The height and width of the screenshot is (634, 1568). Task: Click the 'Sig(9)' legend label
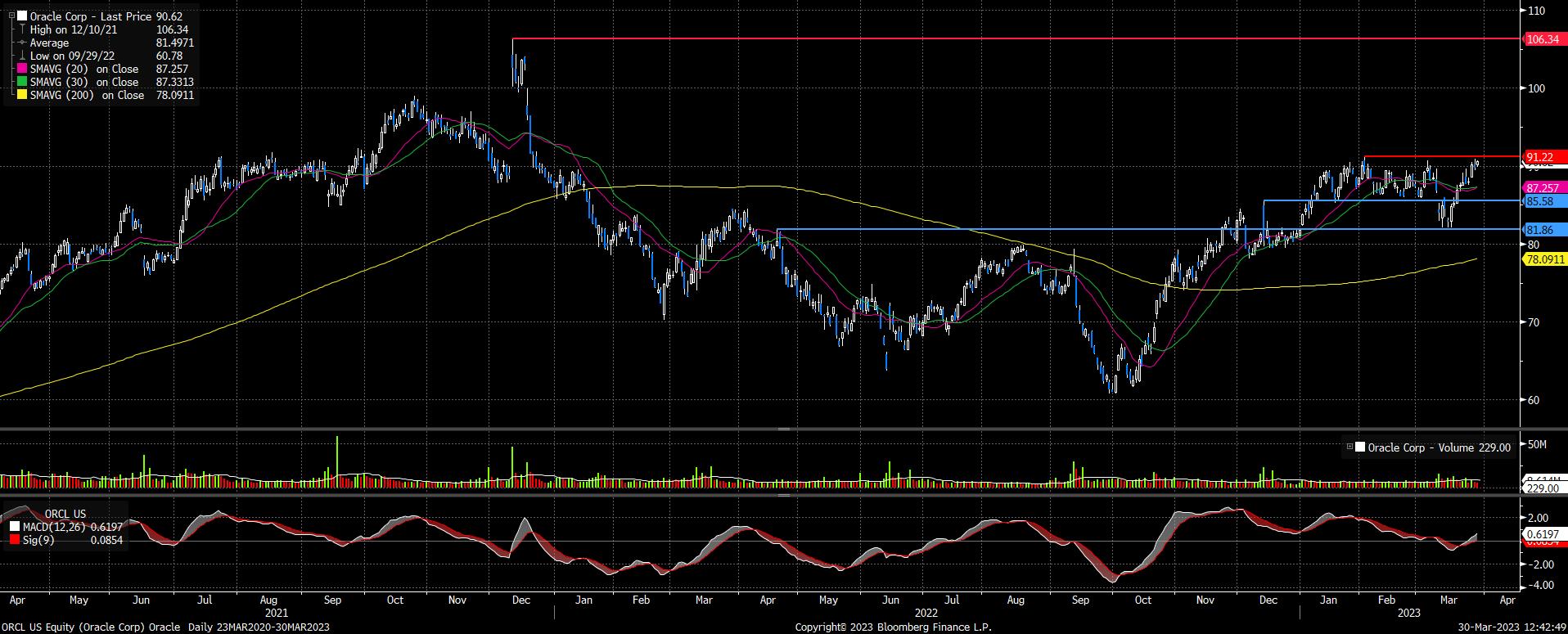pos(38,540)
